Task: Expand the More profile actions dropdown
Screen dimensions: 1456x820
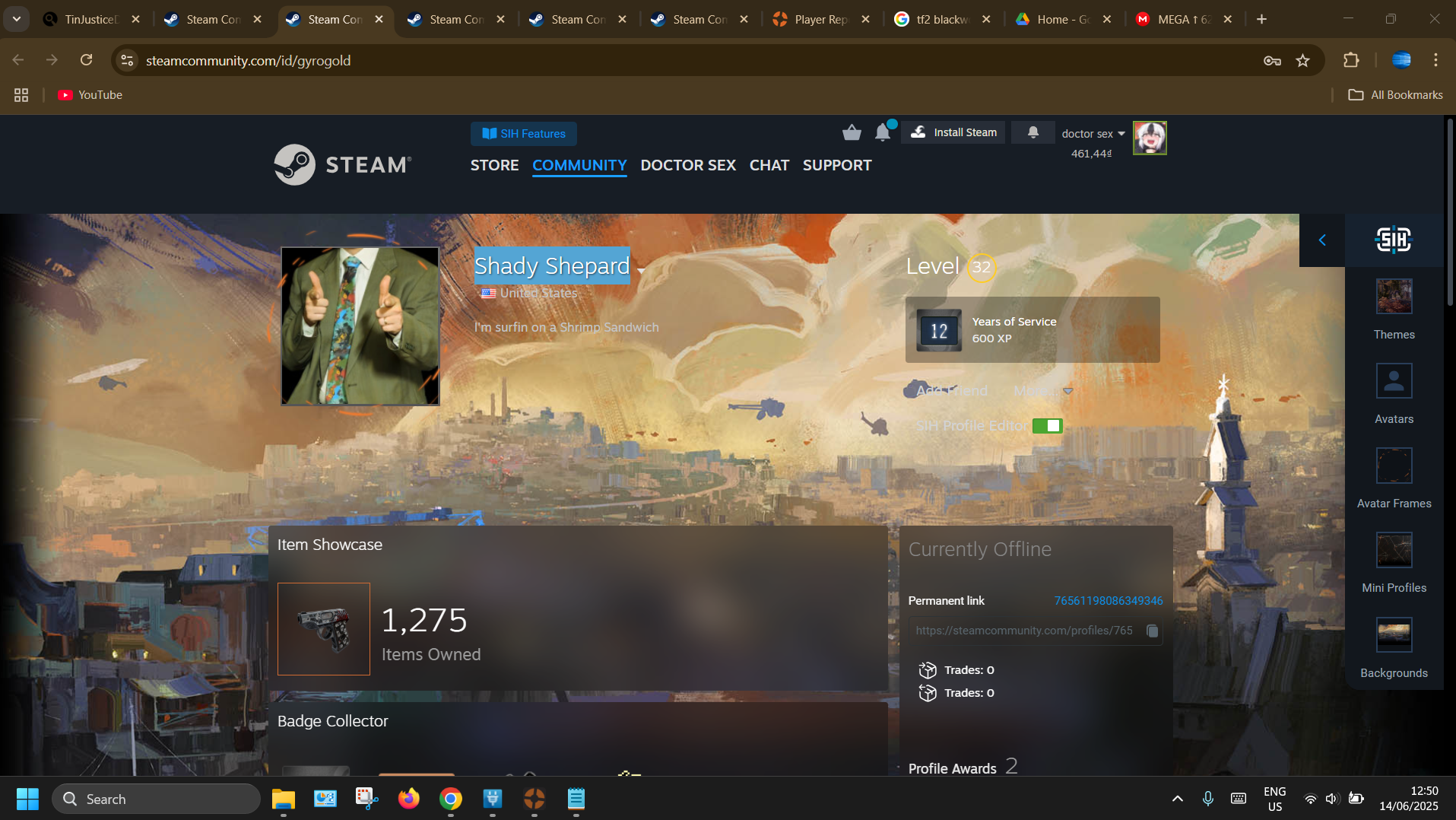Action: pyautogui.click(x=1042, y=391)
